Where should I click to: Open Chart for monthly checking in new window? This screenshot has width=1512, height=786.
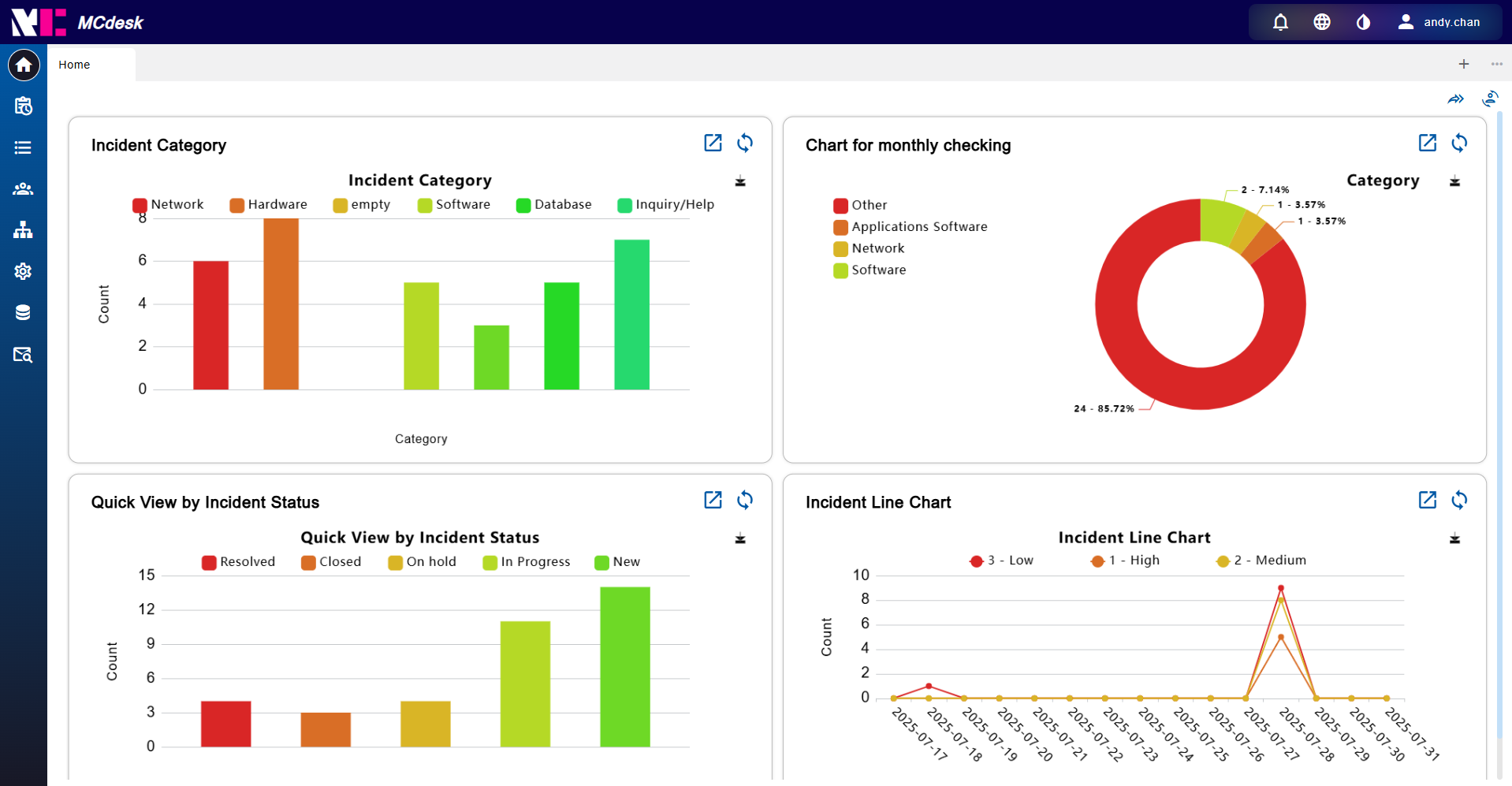coord(1427,143)
